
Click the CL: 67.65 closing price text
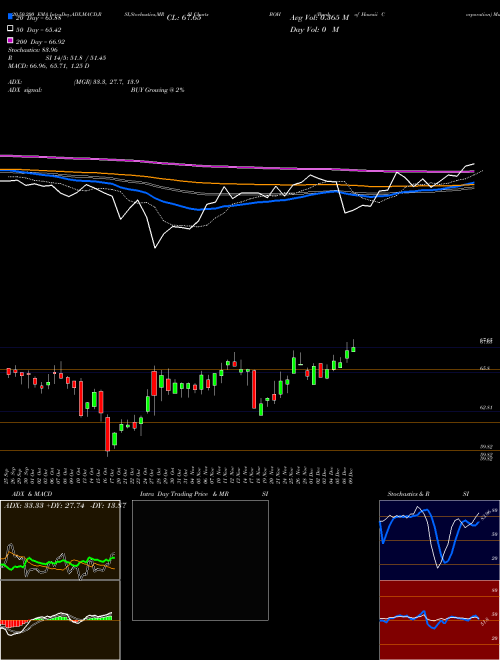pos(184,18)
